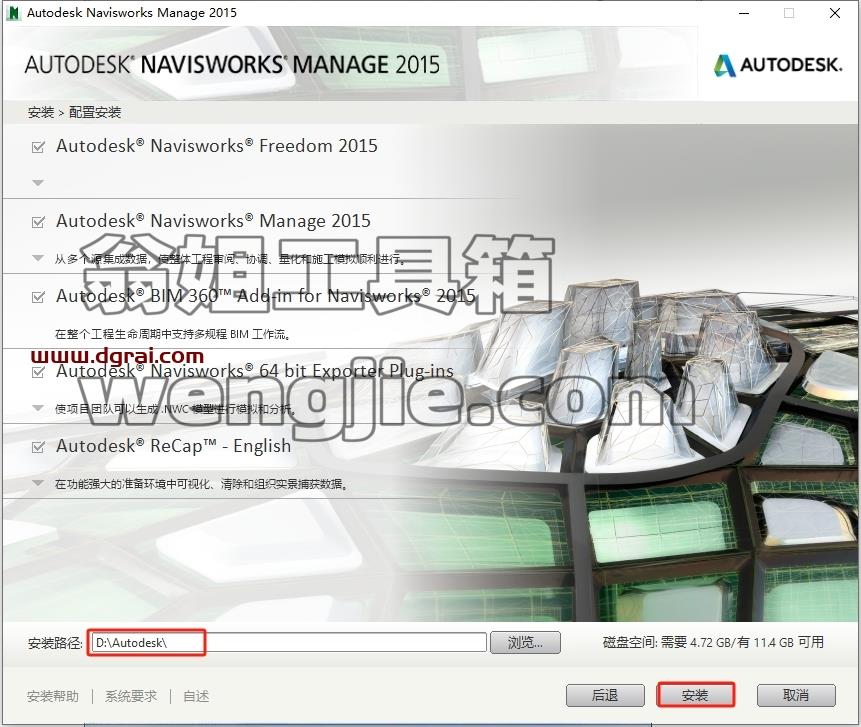Click the Navisworks app icon in title bar

click(13, 13)
